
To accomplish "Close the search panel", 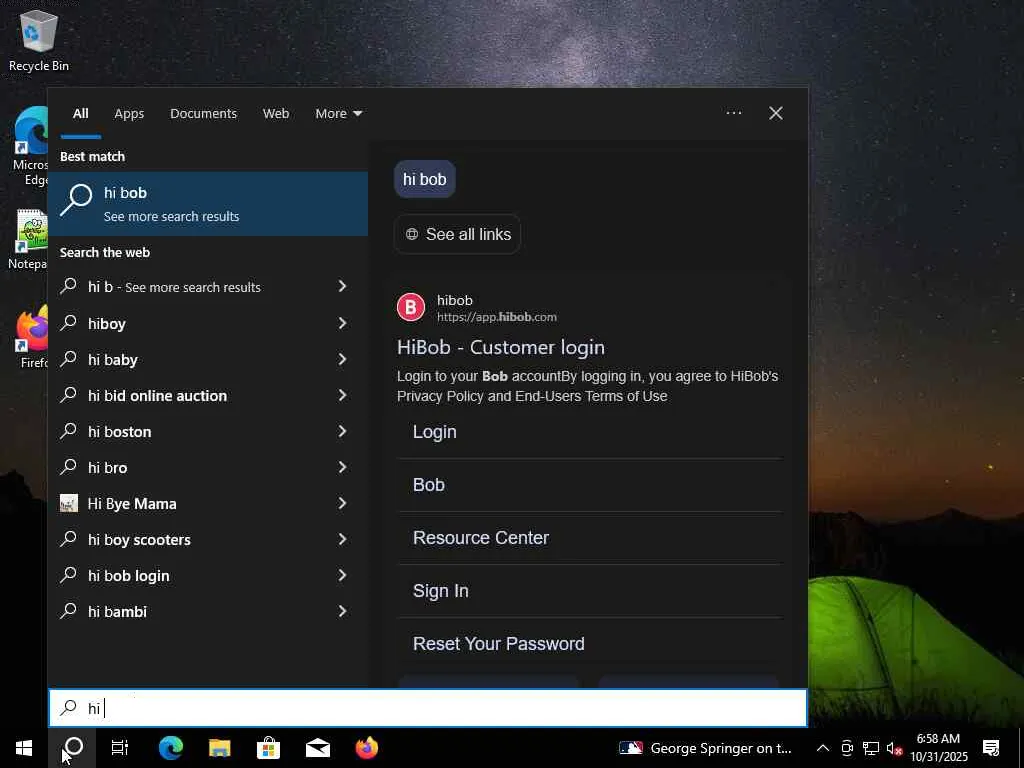I will point(776,113).
